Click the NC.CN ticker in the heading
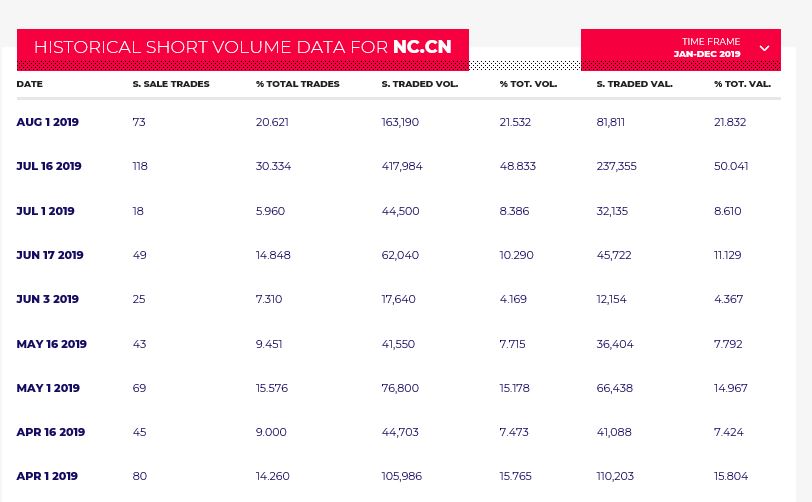This screenshot has width=812, height=502. 422,47
